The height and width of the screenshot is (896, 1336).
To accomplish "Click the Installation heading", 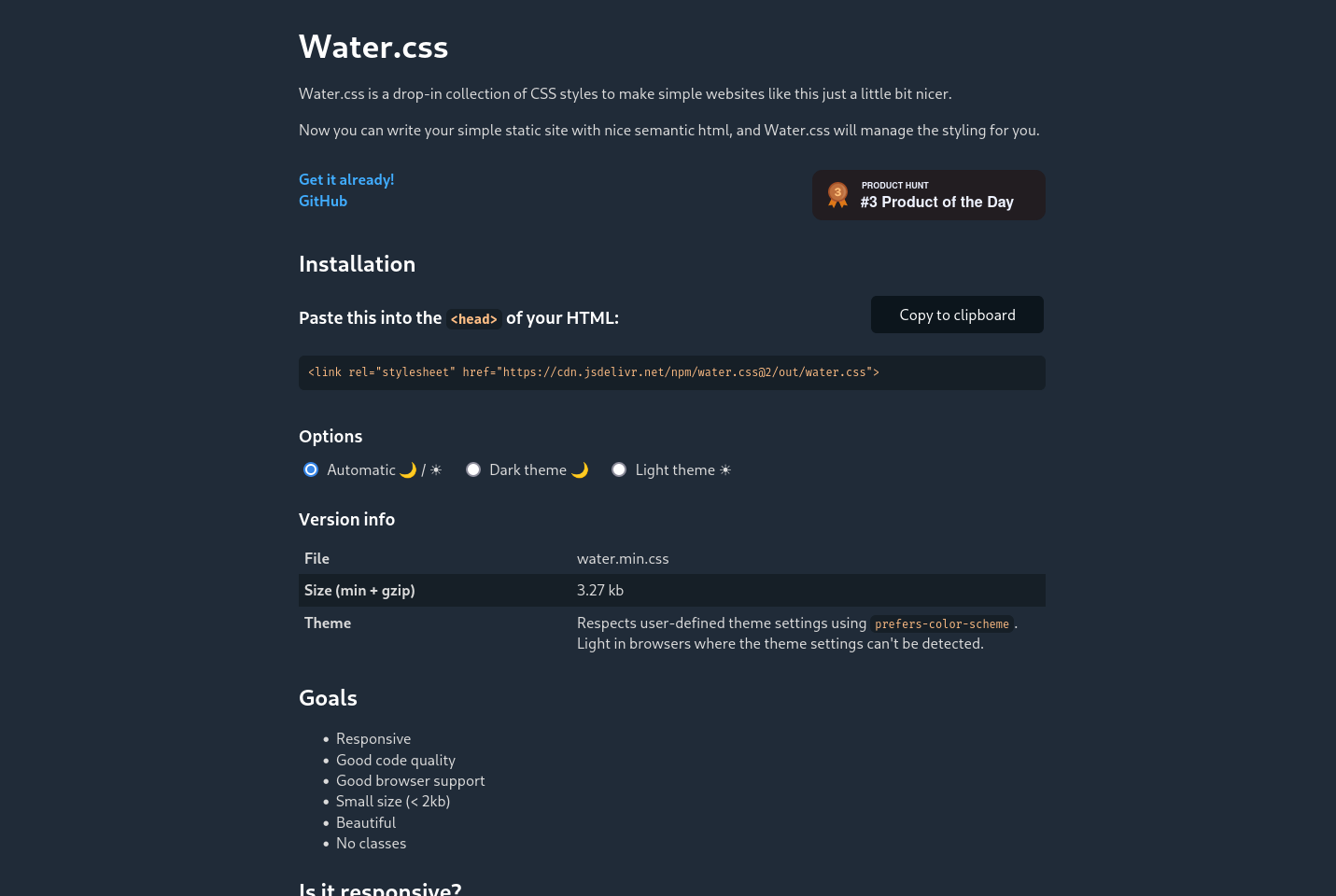I will coord(357,264).
